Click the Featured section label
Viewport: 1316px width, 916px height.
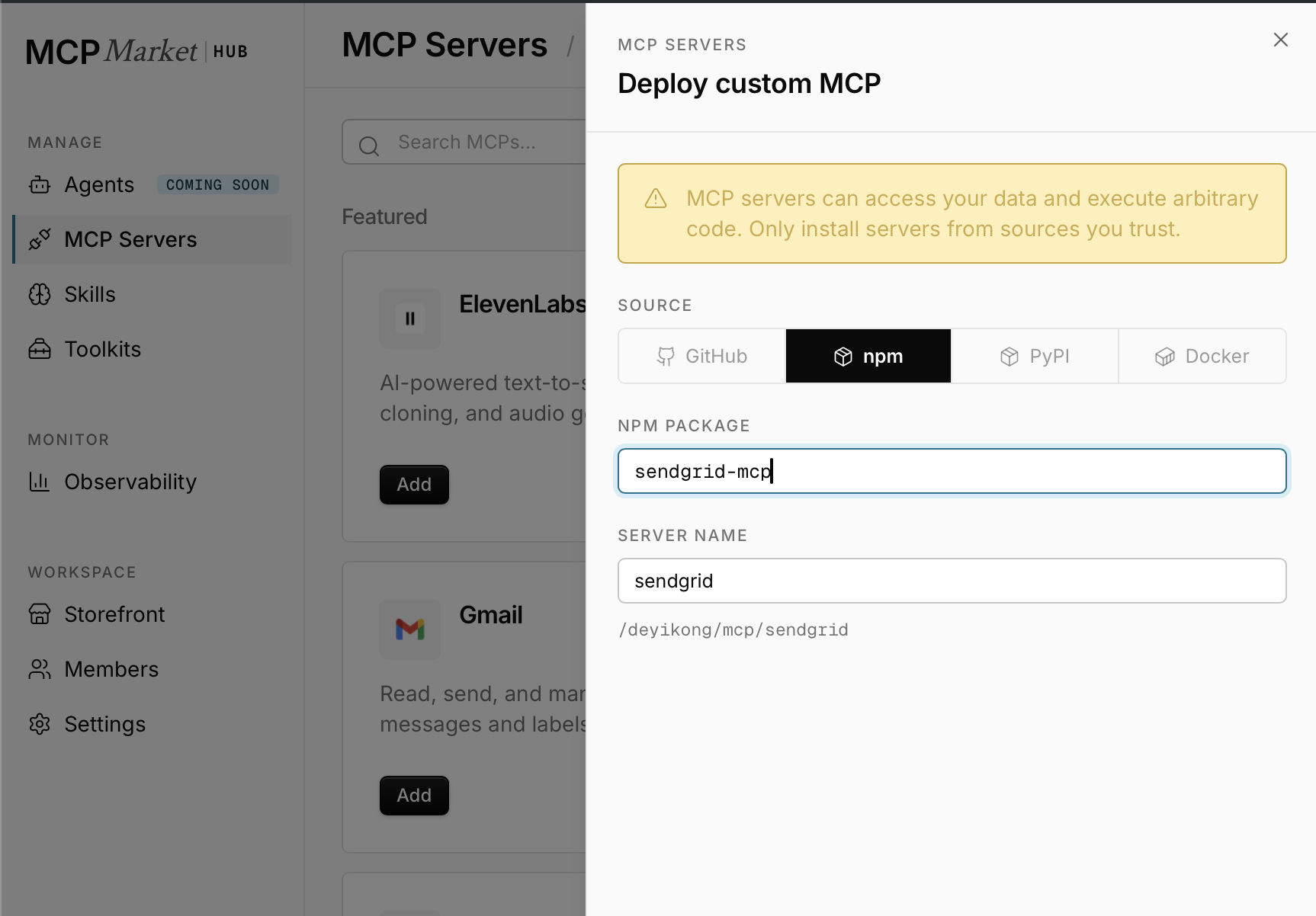[x=384, y=217]
